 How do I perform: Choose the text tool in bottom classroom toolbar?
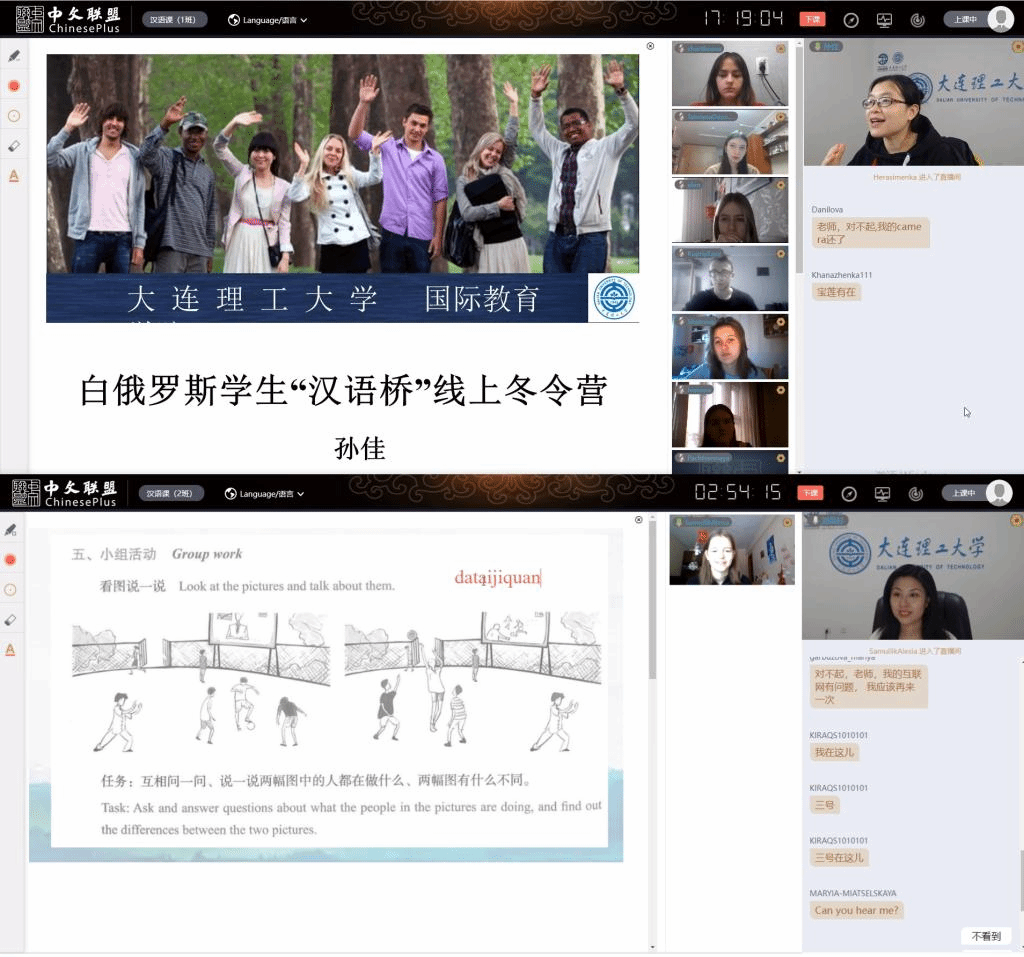(11, 650)
